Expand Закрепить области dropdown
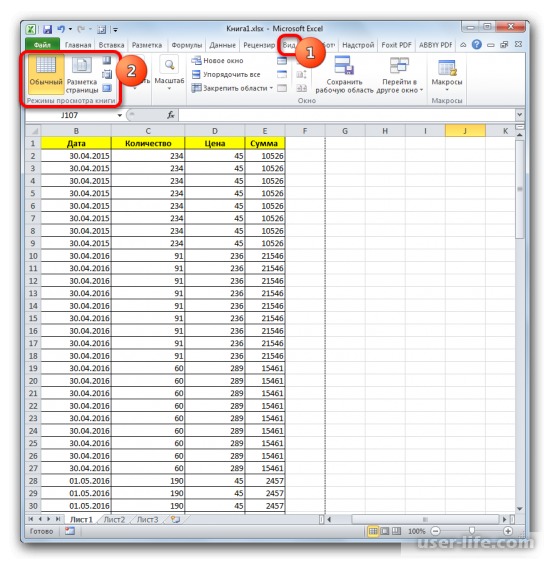Image resolution: width=550 pixels, height=563 pixels. 271,88
